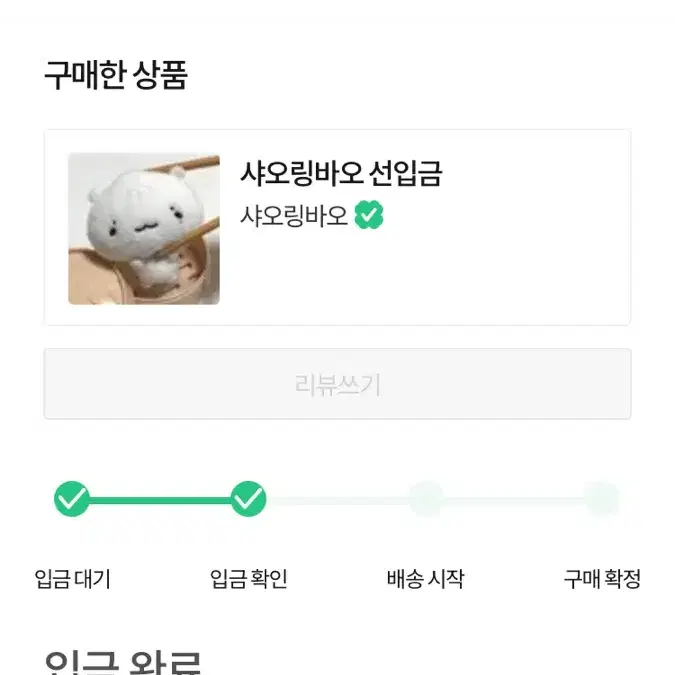Screen dimensions: 675x675
Task: Click the second green check step circle
Action: 248,499
